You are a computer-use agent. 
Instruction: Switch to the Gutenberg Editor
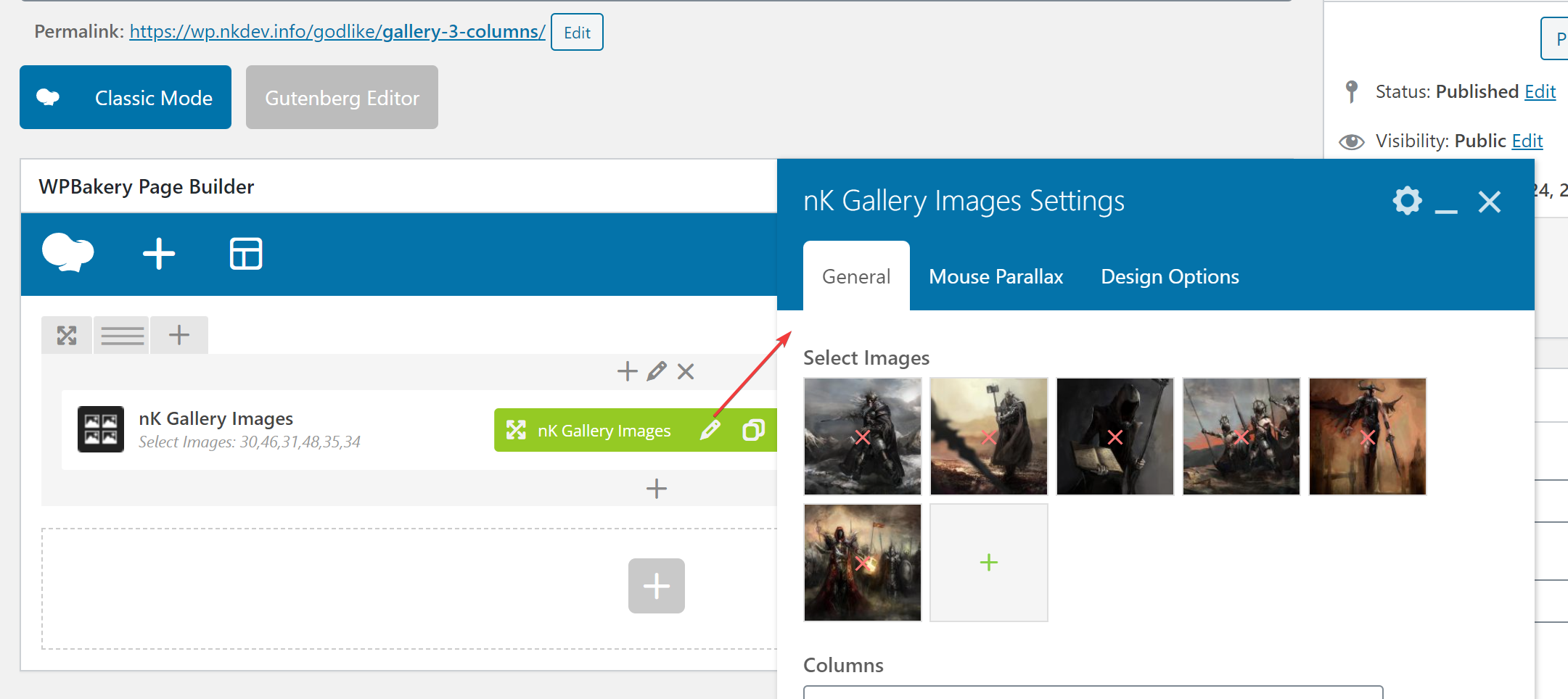click(341, 97)
